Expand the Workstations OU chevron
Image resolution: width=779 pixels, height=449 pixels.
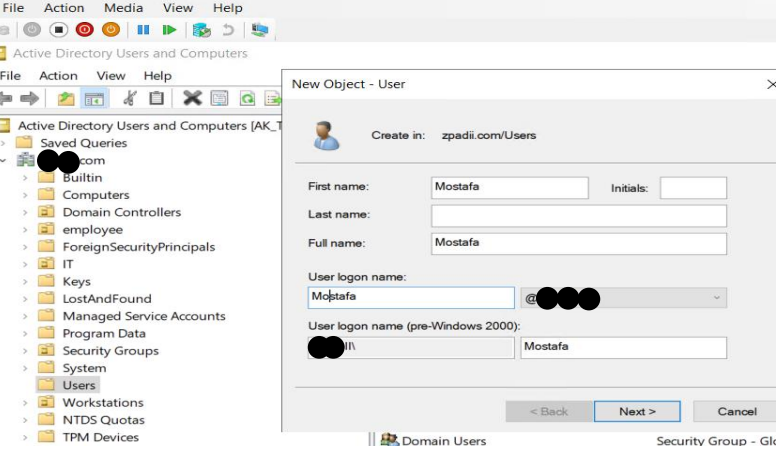[x=25, y=403]
